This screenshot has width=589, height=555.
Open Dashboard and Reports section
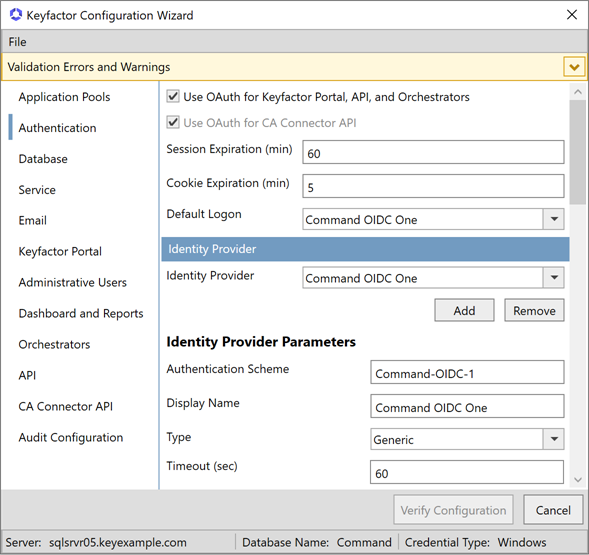(x=81, y=313)
